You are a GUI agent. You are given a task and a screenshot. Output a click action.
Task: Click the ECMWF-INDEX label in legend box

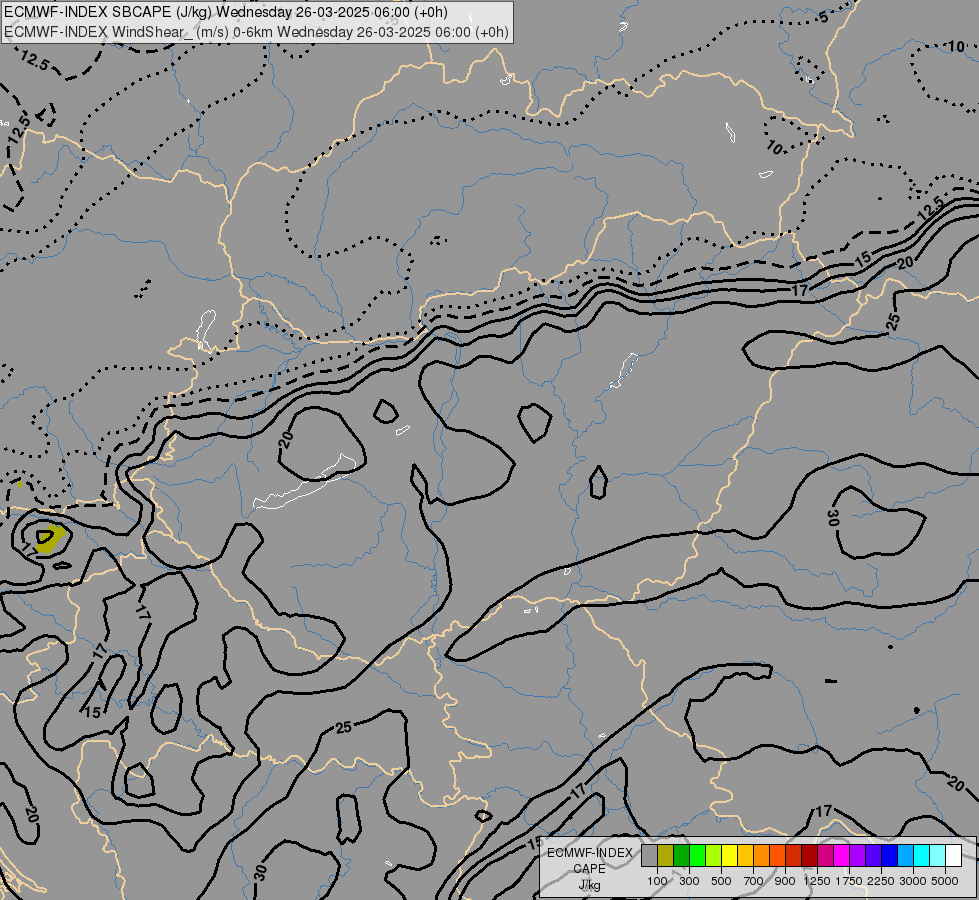click(590, 853)
